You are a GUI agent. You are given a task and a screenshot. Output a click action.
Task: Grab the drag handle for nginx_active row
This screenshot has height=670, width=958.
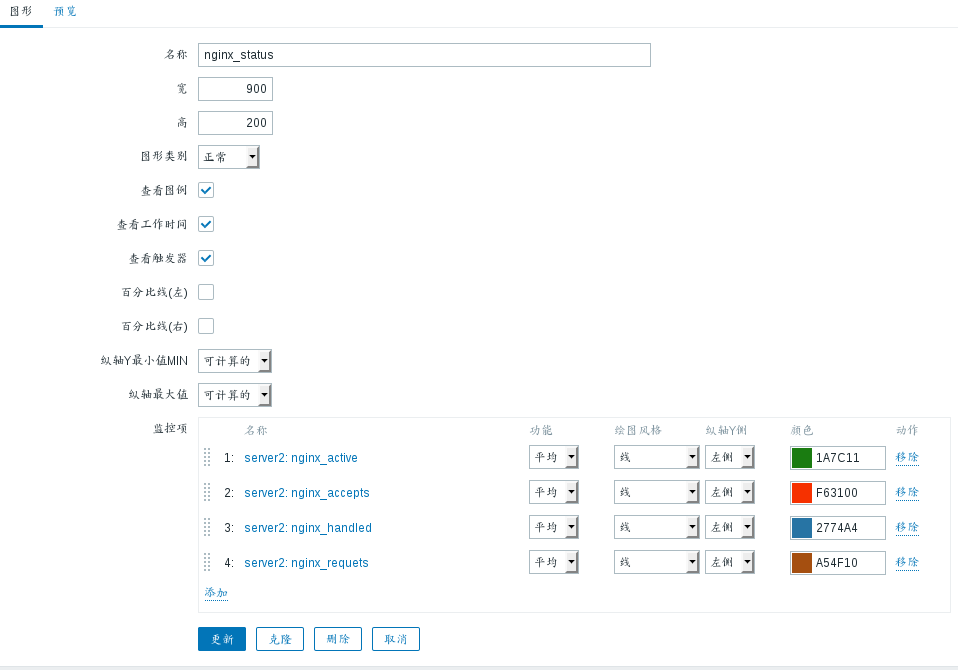[207, 457]
